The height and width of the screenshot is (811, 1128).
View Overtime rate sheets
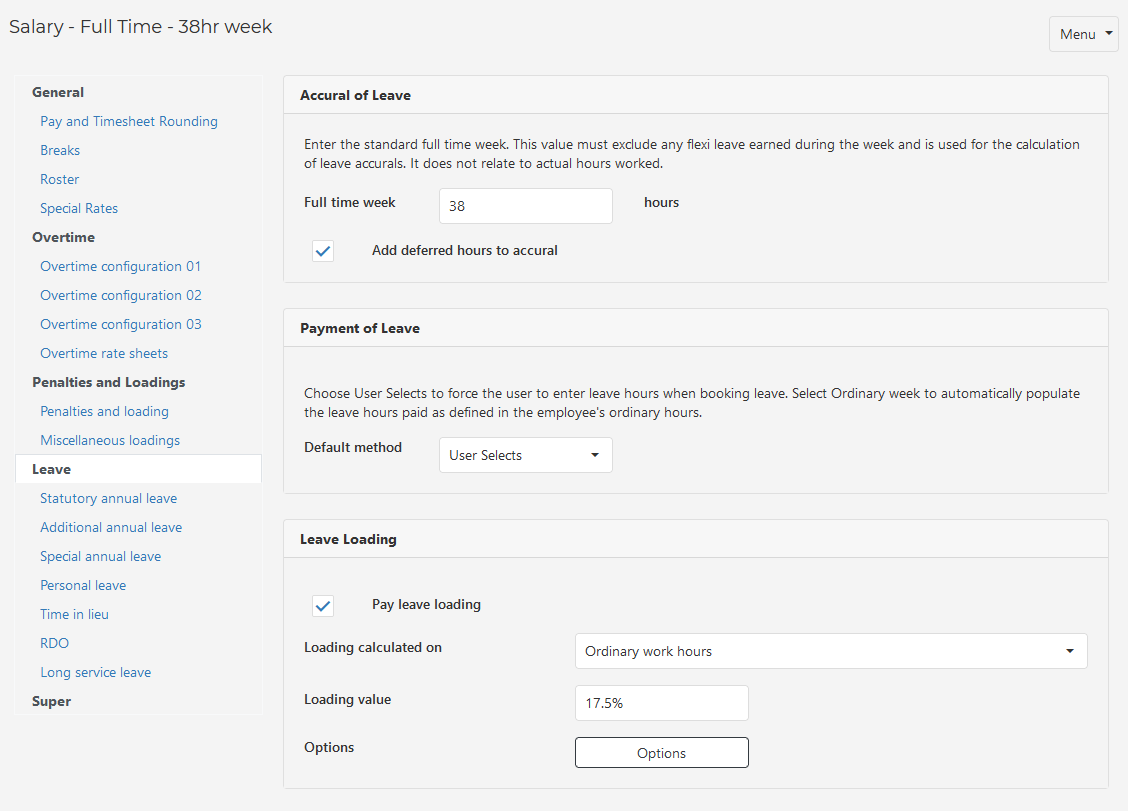click(x=104, y=353)
